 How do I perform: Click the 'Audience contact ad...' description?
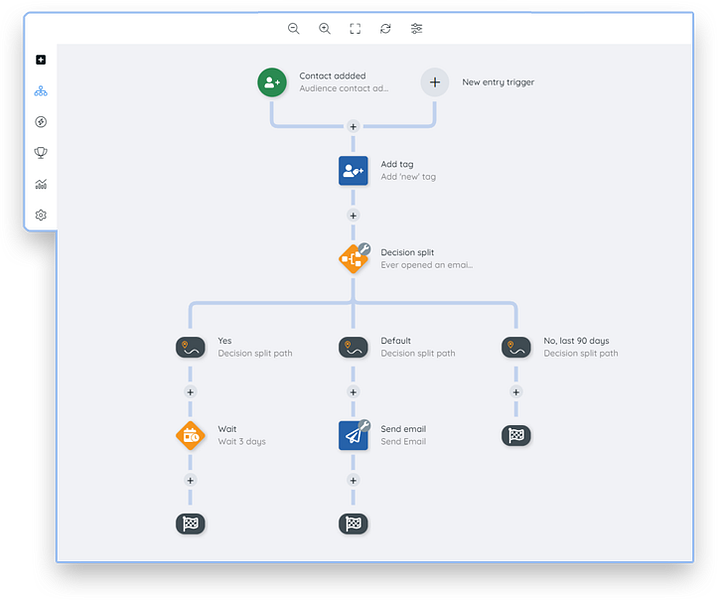[x=344, y=88]
